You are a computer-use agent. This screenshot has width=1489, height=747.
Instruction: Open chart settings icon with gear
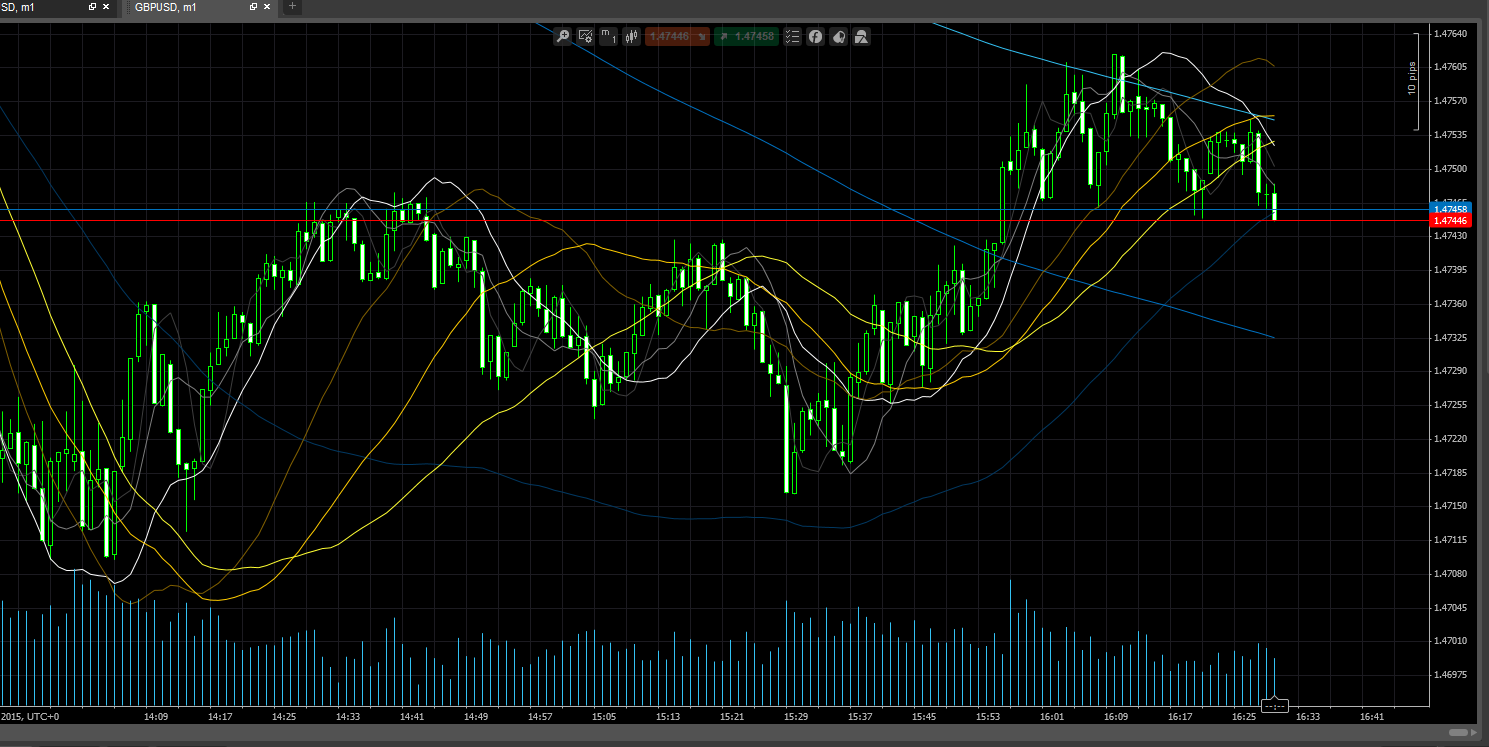pyautogui.click(x=586, y=37)
